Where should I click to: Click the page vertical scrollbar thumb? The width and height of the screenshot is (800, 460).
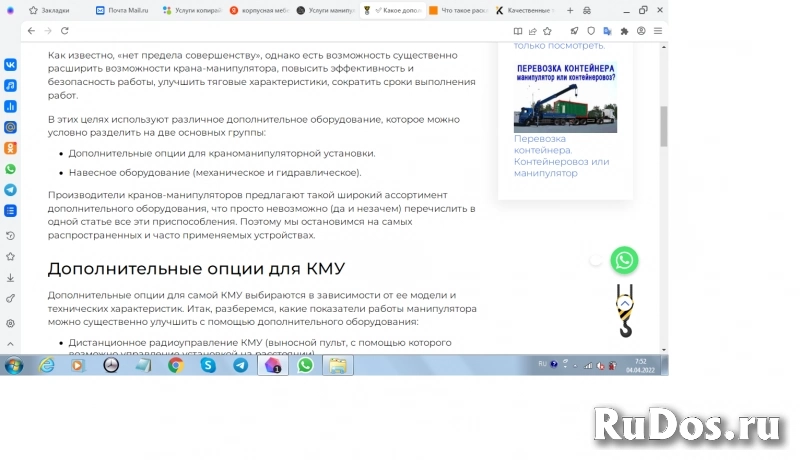pyautogui.click(x=664, y=126)
